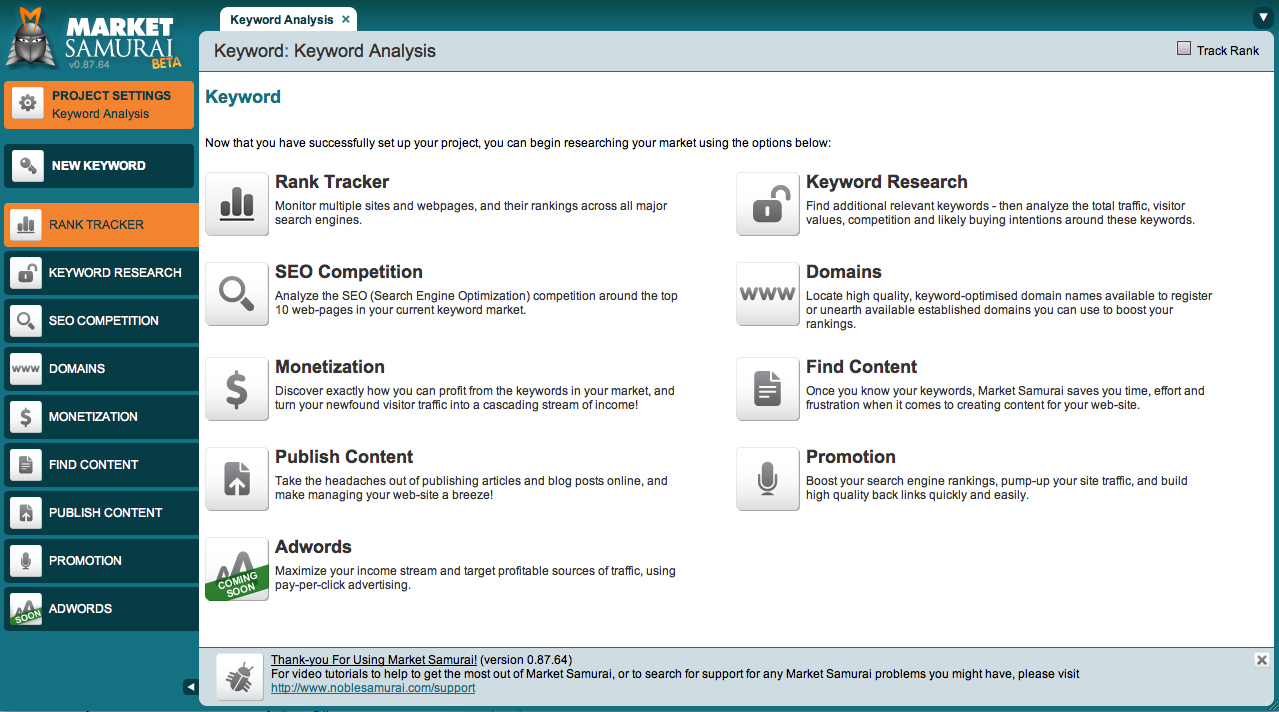1279x712 pixels.
Task: Click the Rank Tracker heading in main panel
Action: [x=332, y=182]
